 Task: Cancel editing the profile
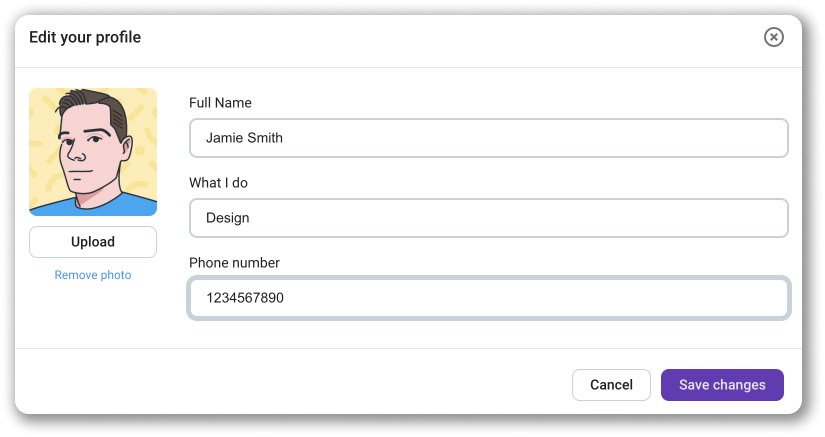coord(611,385)
